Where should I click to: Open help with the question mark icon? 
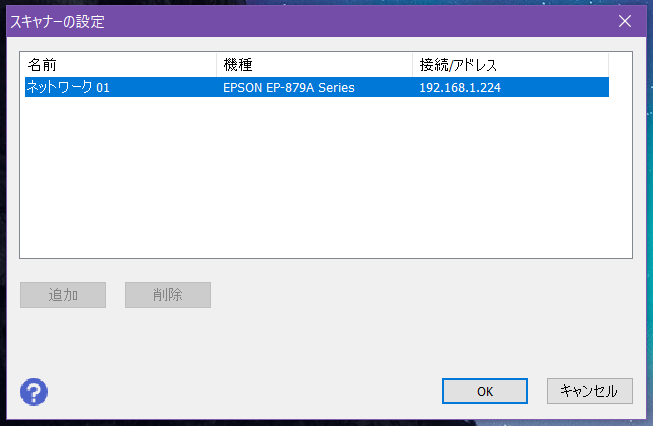[x=34, y=391]
